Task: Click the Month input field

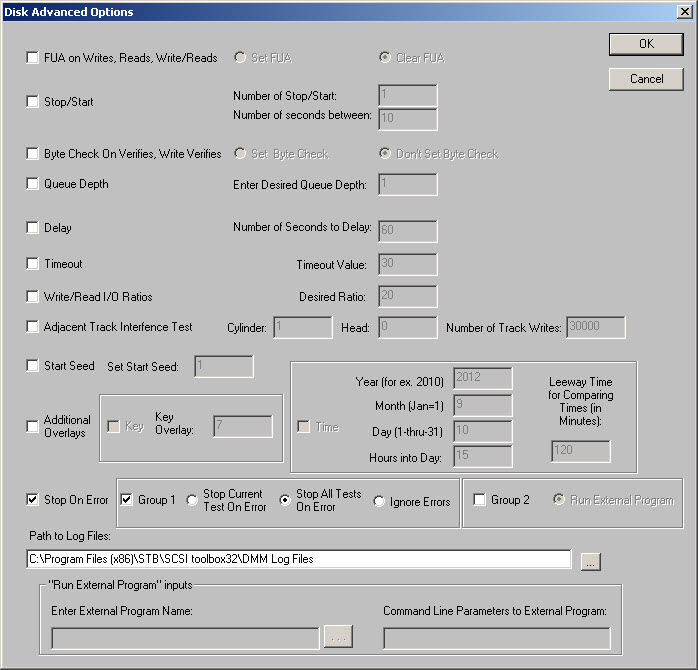Action: click(483, 405)
